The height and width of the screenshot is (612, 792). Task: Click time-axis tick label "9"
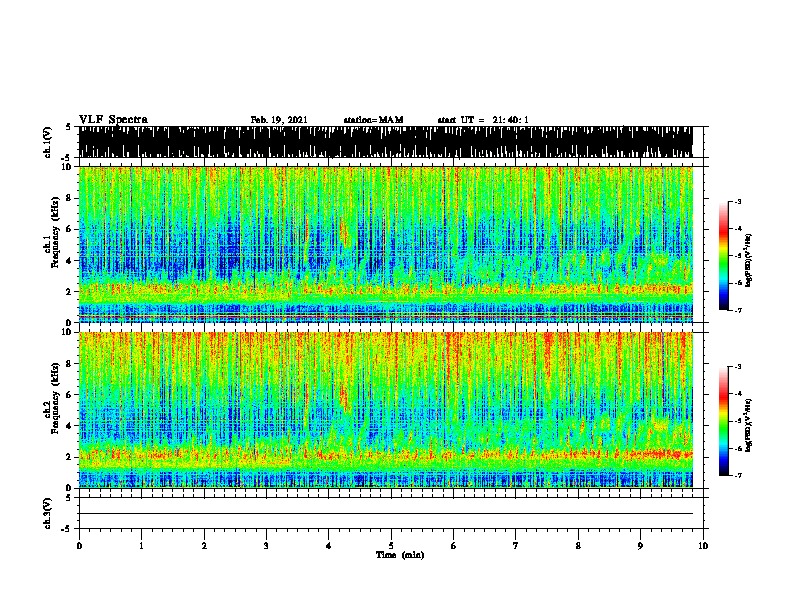tap(640, 546)
